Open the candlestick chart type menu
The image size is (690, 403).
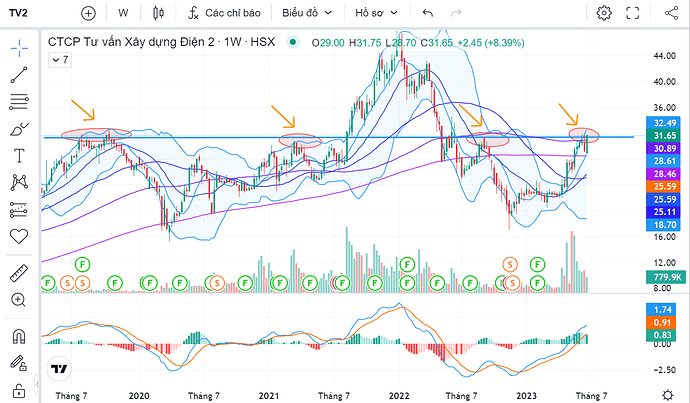158,13
